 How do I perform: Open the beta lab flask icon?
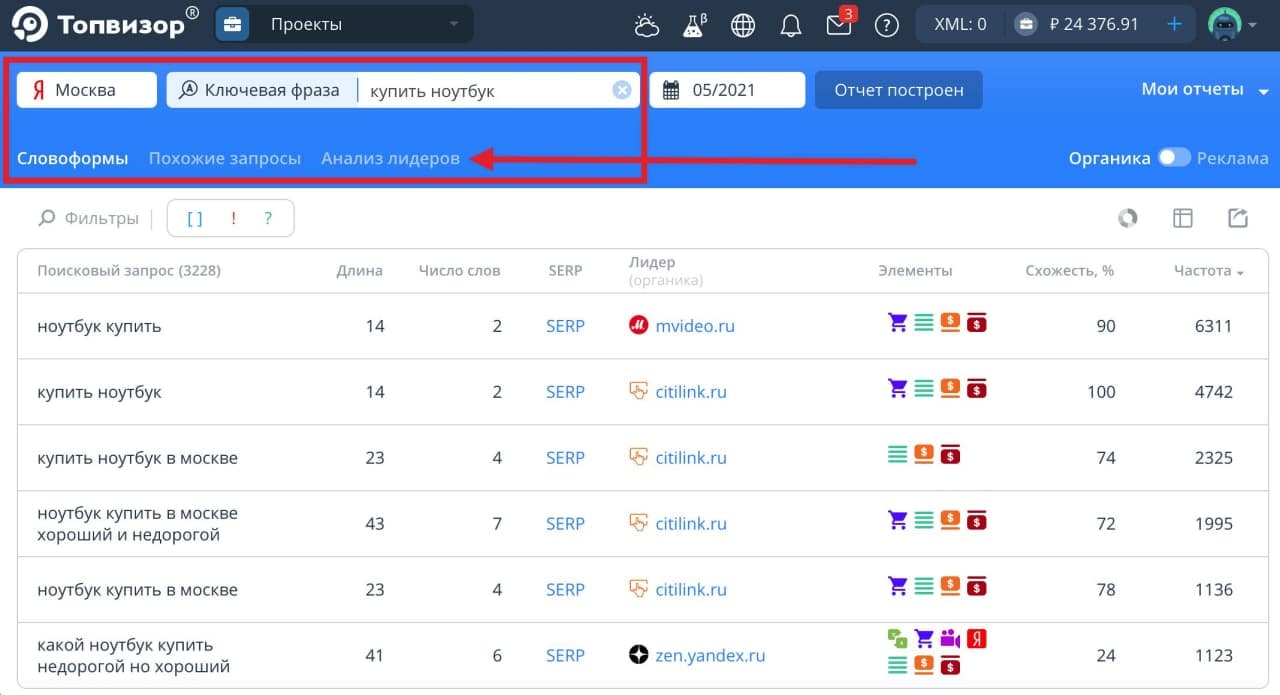pos(694,25)
